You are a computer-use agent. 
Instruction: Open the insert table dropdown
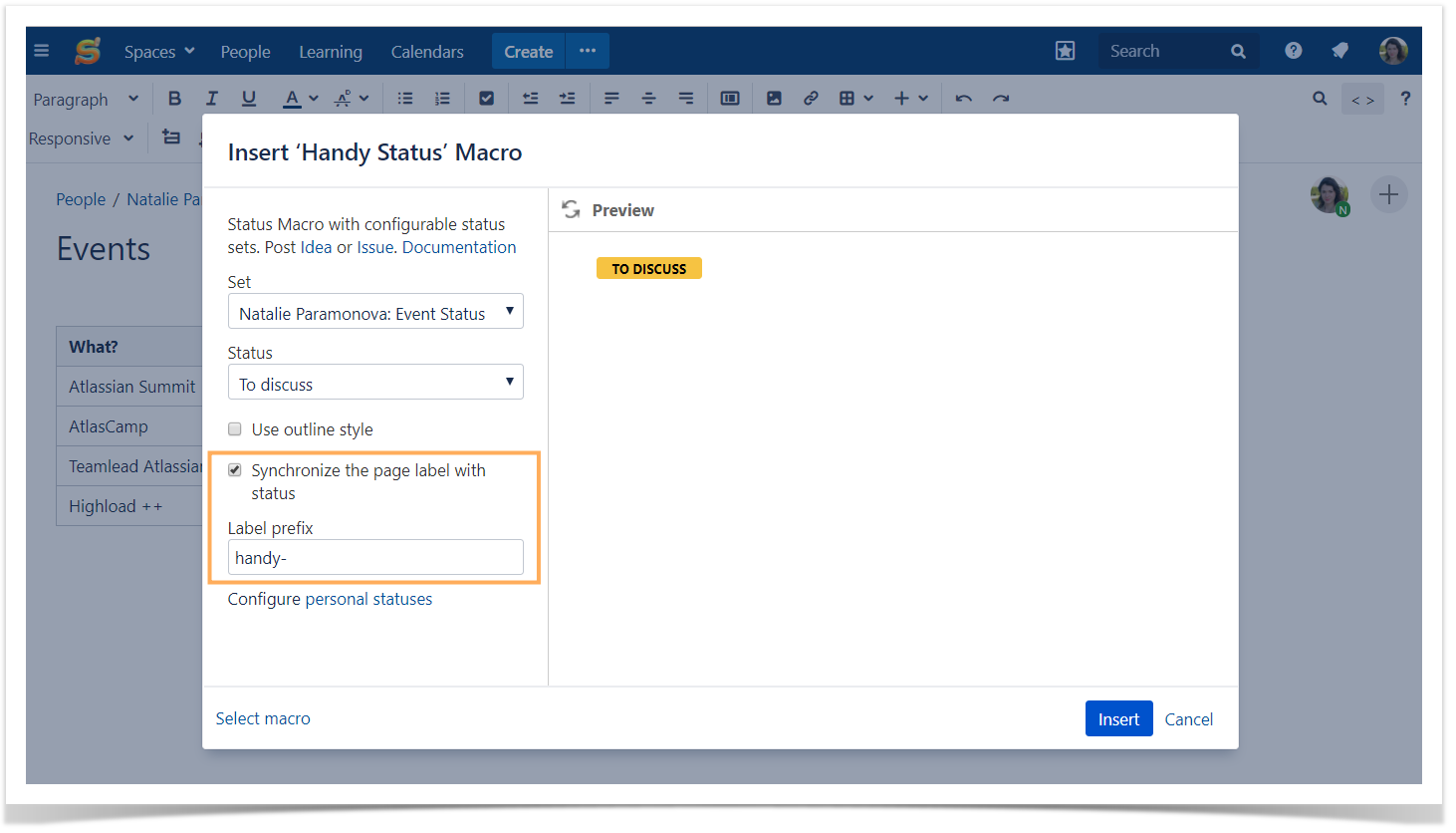coord(855,98)
